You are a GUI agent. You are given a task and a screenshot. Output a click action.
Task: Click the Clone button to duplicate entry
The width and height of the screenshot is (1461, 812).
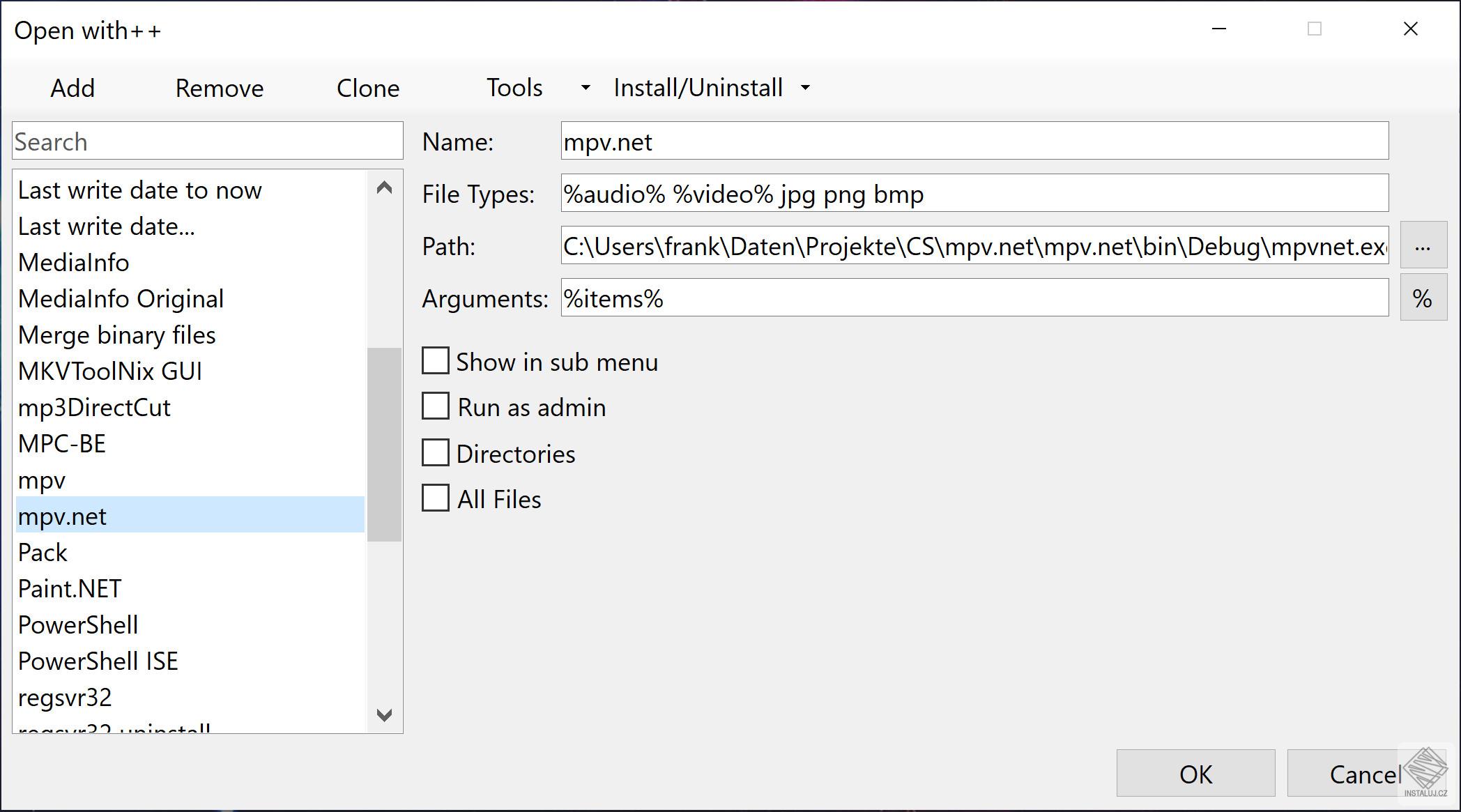click(x=367, y=87)
